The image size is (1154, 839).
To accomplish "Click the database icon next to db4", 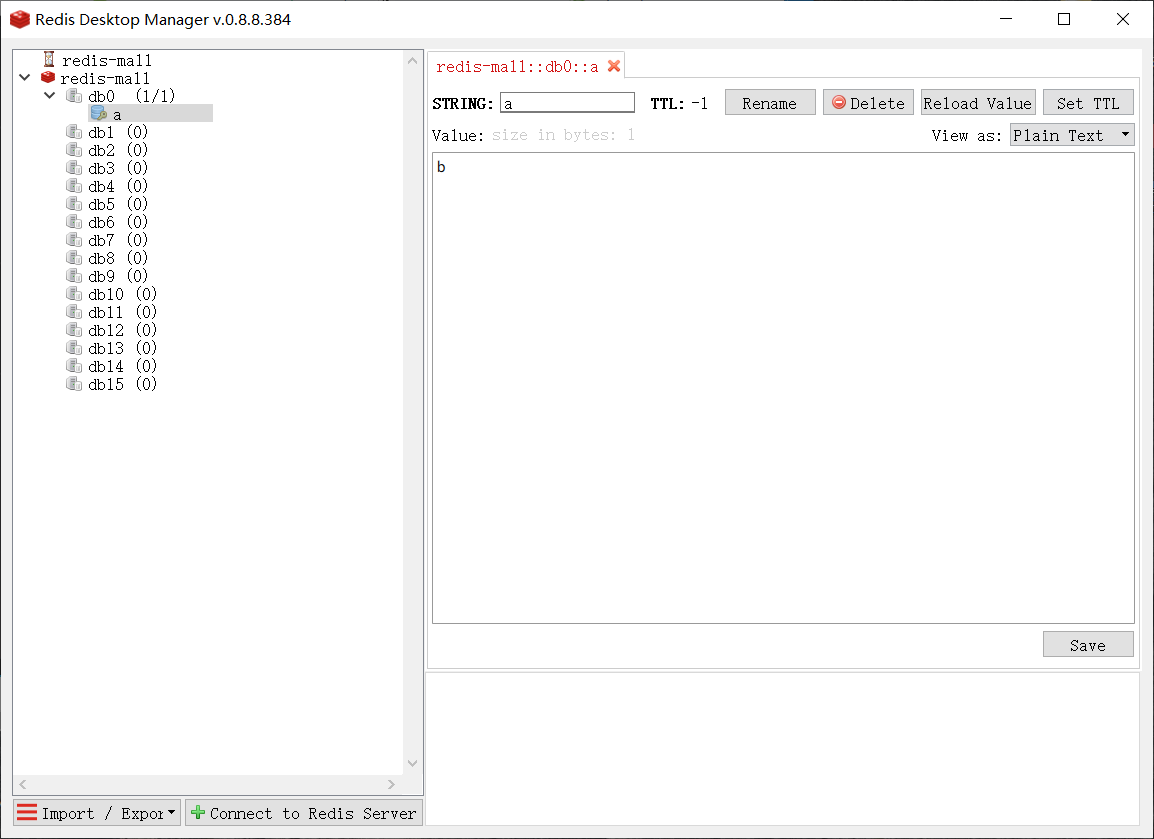I will coord(74,185).
